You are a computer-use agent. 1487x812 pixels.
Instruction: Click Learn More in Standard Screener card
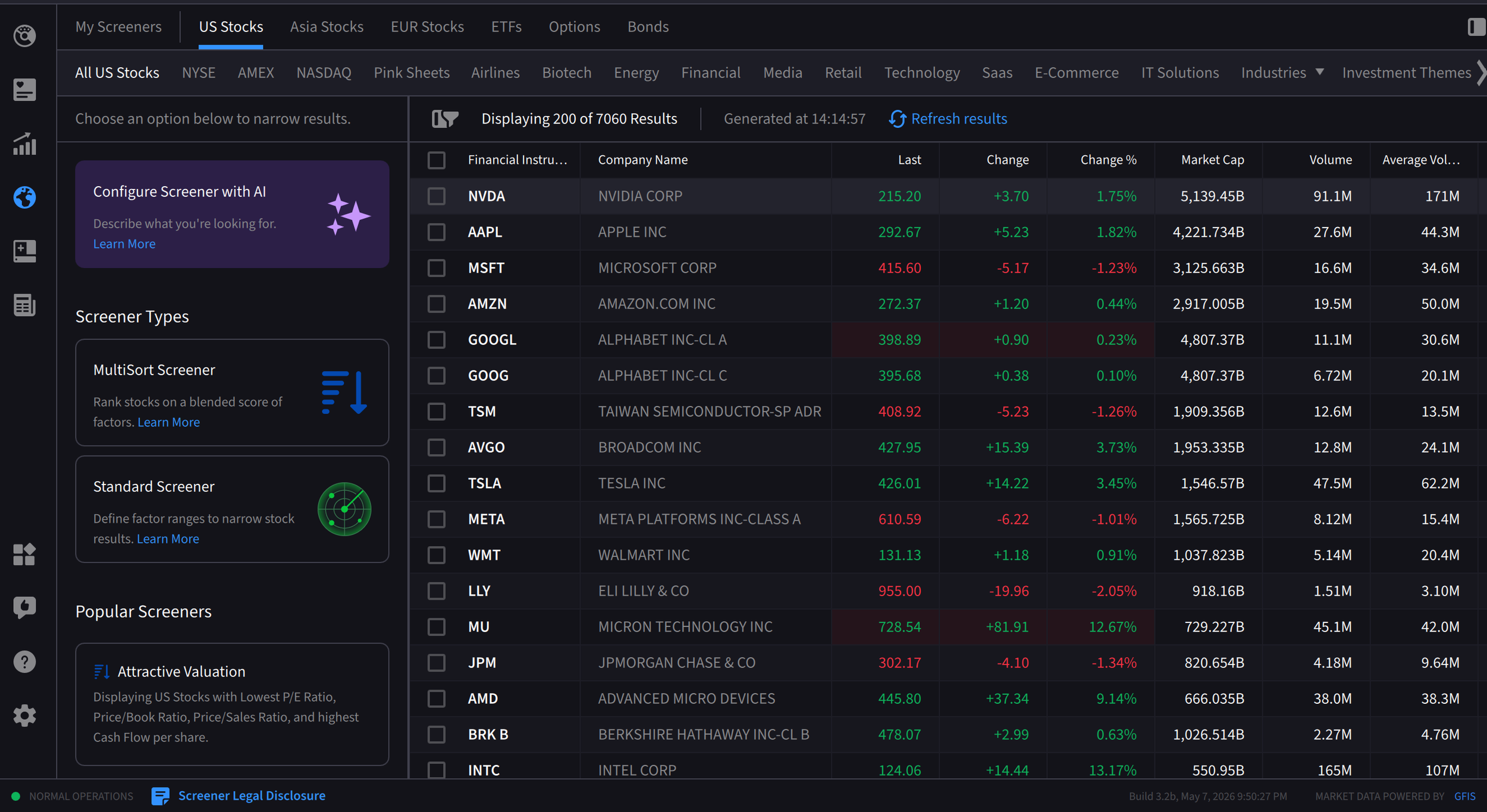tap(168, 539)
